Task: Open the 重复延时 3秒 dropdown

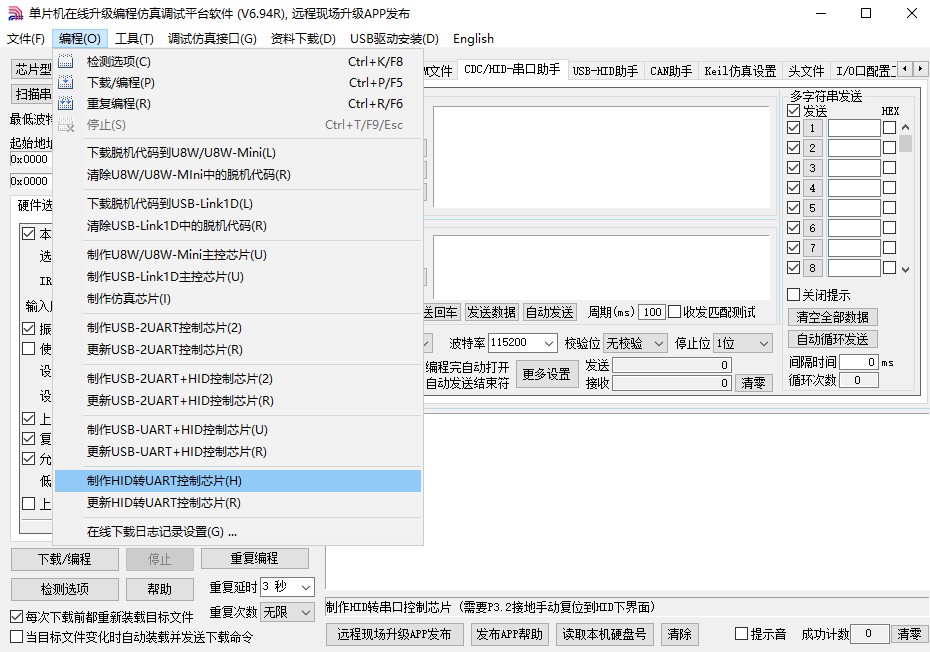Action: [306, 587]
